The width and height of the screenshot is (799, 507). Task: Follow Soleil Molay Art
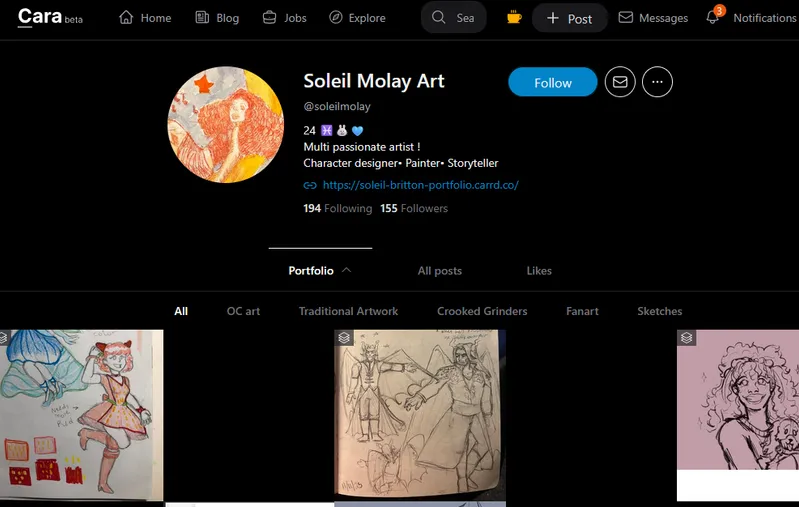(552, 83)
